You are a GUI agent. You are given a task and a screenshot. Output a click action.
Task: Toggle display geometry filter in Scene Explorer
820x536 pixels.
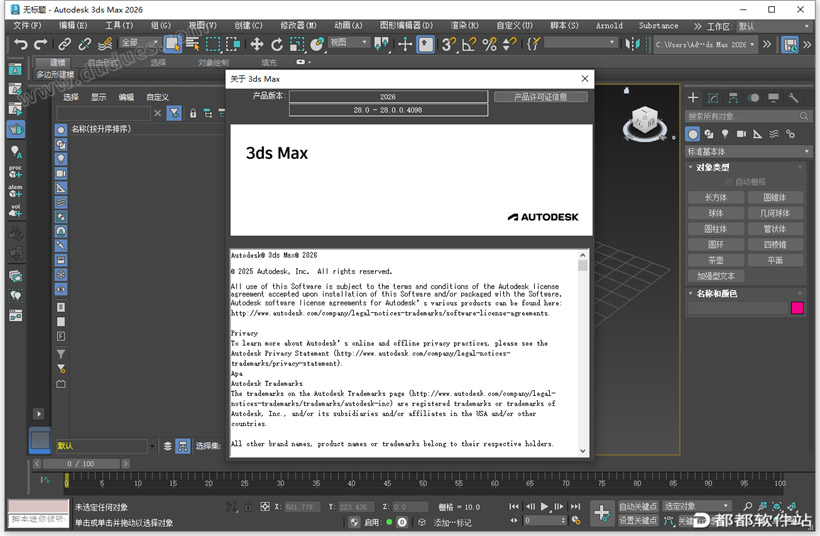[61, 130]
